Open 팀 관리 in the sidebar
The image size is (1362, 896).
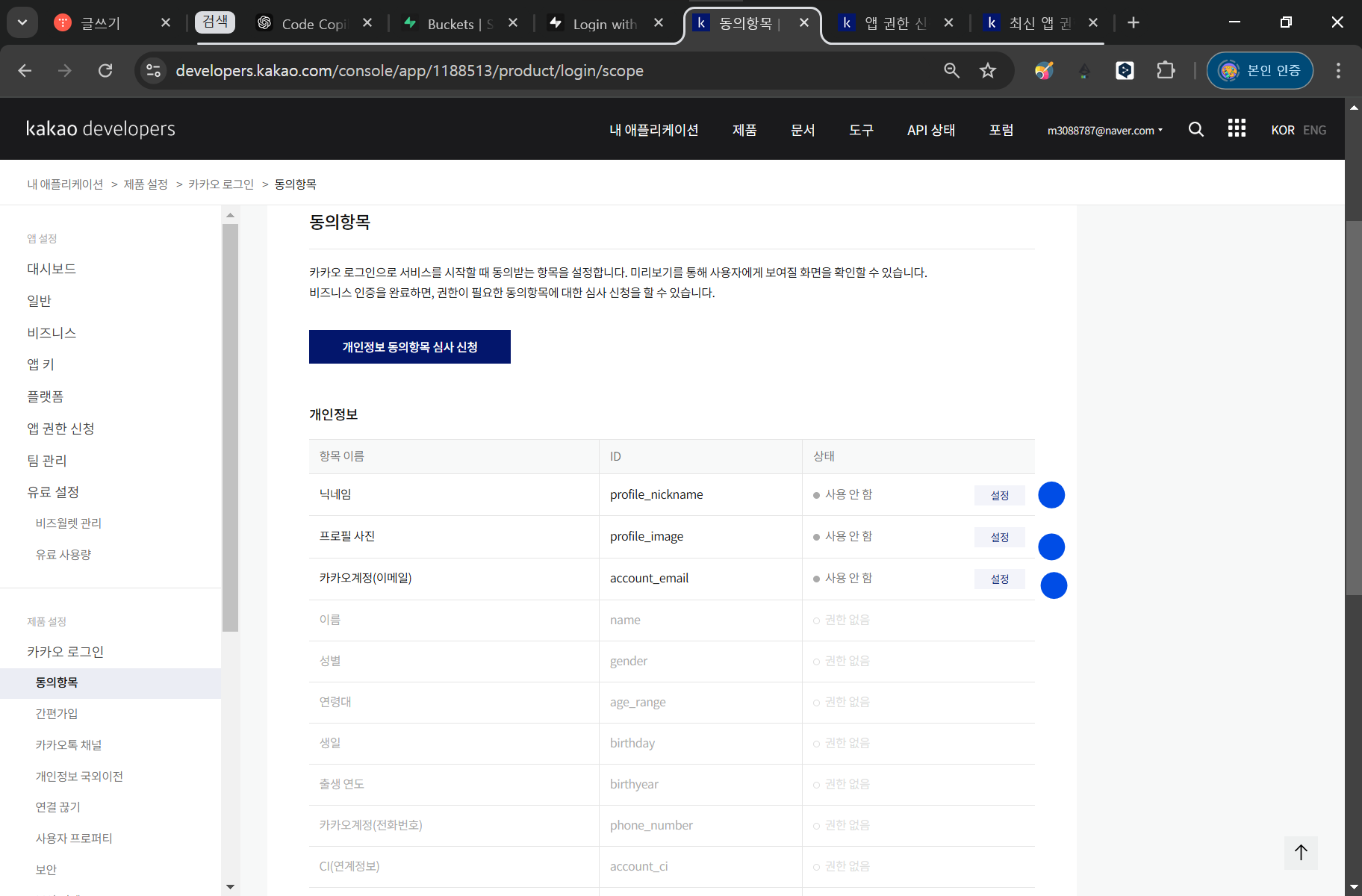(x=47, y=461)
